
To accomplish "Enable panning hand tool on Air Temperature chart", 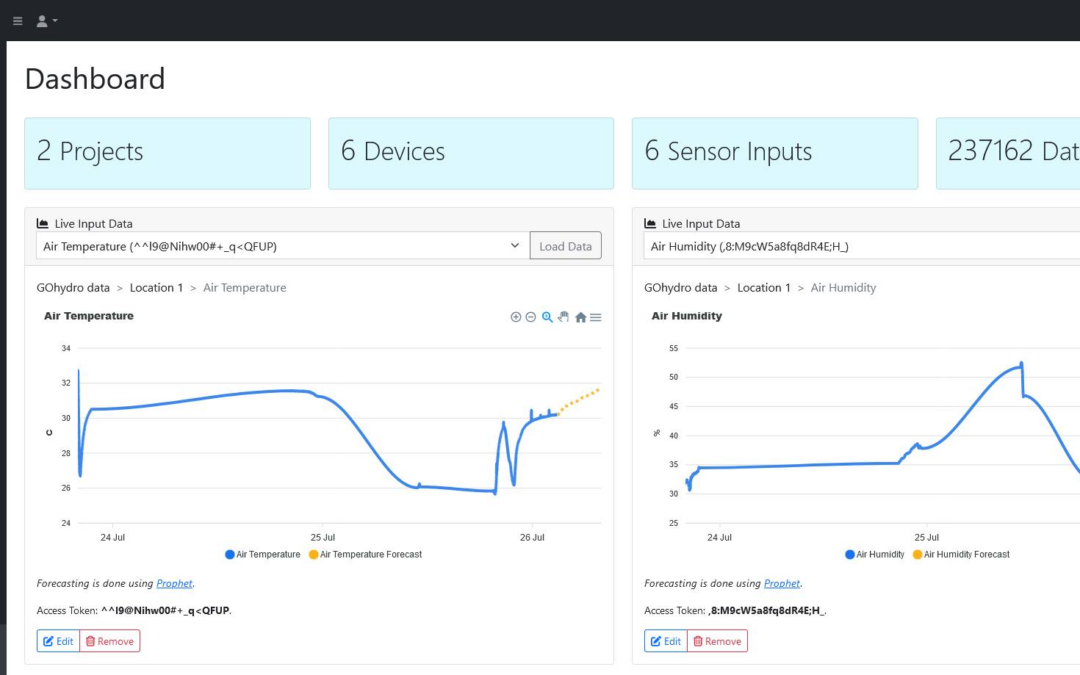I will 563,317.
